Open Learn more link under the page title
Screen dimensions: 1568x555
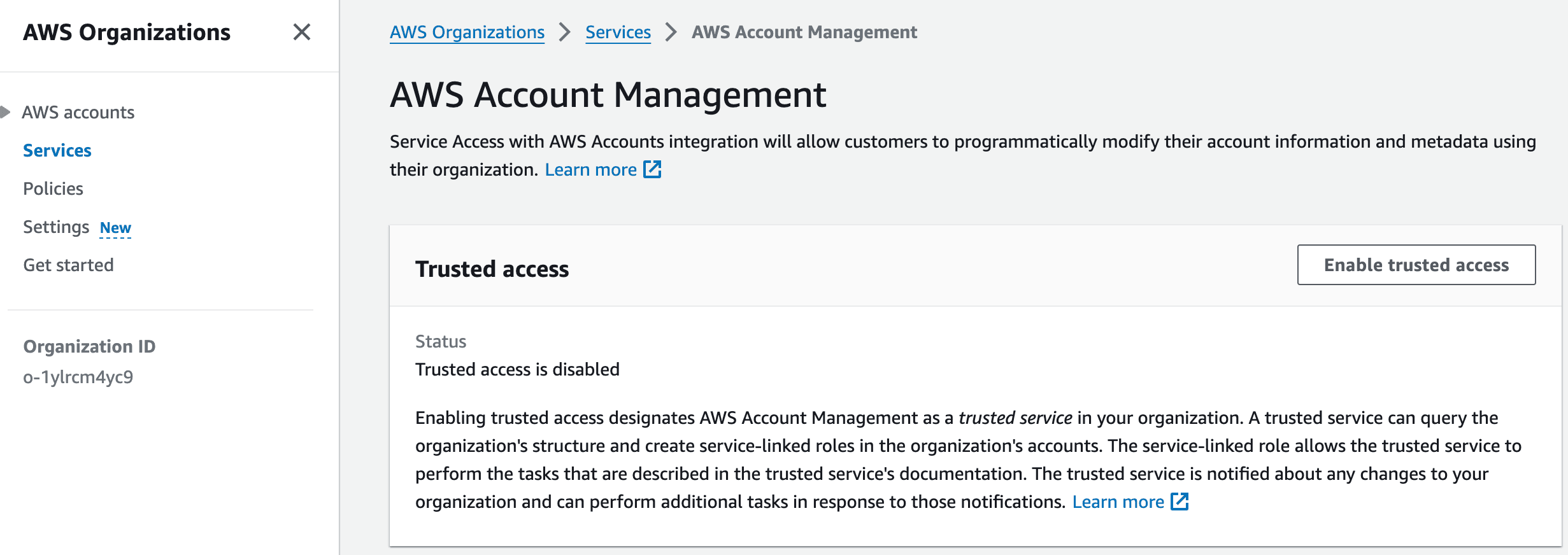tap(590, 169)
